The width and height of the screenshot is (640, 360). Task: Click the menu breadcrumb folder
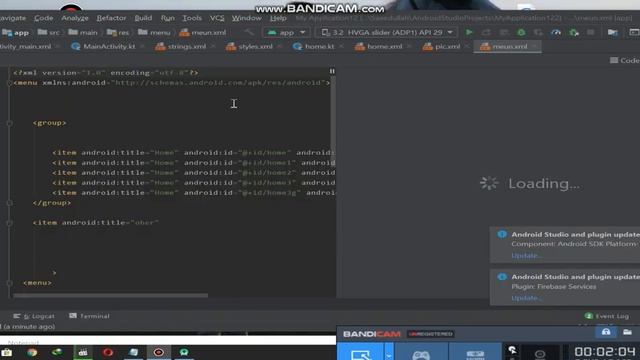pyautogui.click(x=154, y=33)
